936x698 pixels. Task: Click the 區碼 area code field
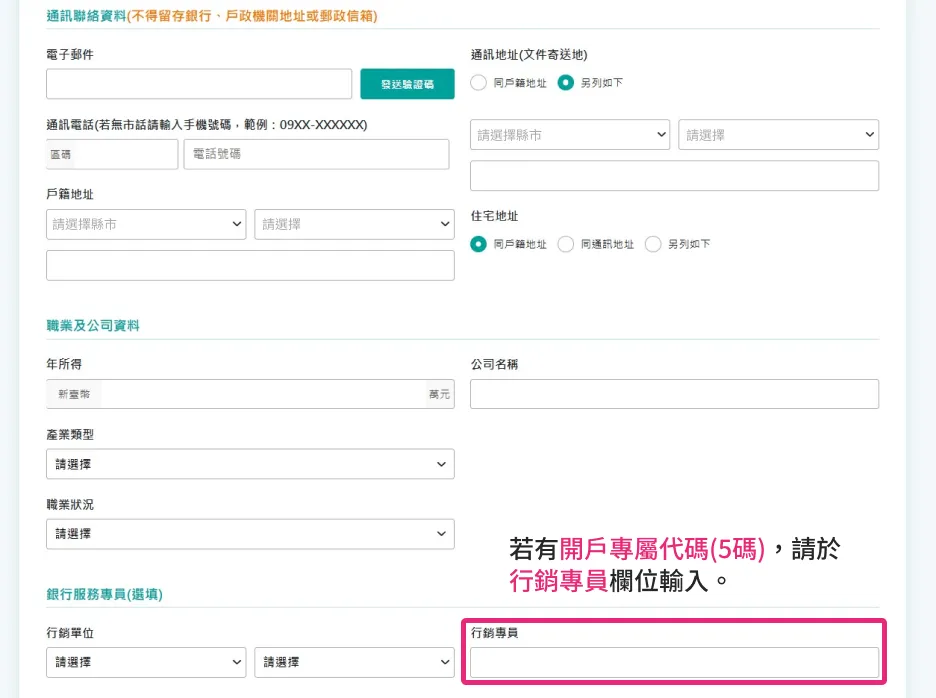coord(111,153)
